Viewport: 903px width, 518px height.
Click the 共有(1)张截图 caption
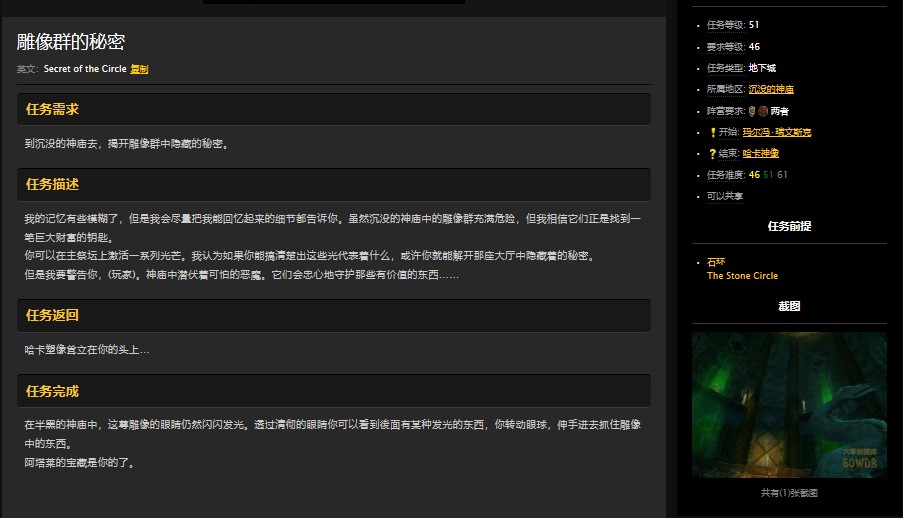(x=789, y=493)
